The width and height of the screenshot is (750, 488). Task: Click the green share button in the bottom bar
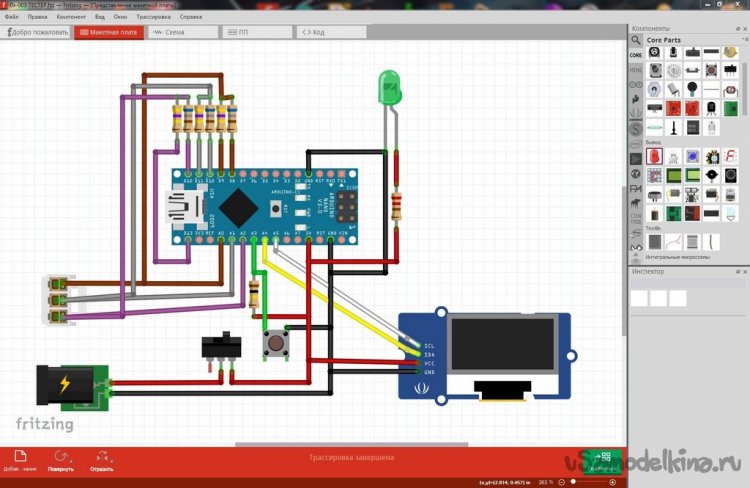(599, 458)
